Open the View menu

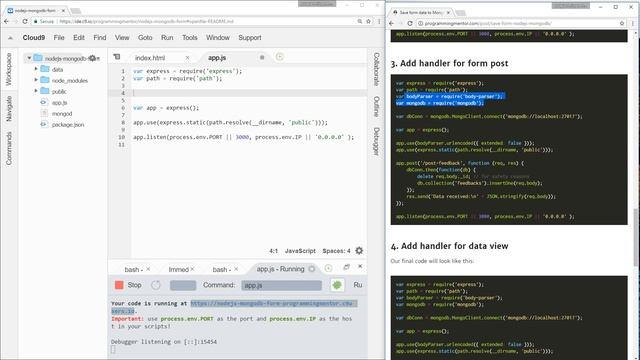click(x=122, y=38)
